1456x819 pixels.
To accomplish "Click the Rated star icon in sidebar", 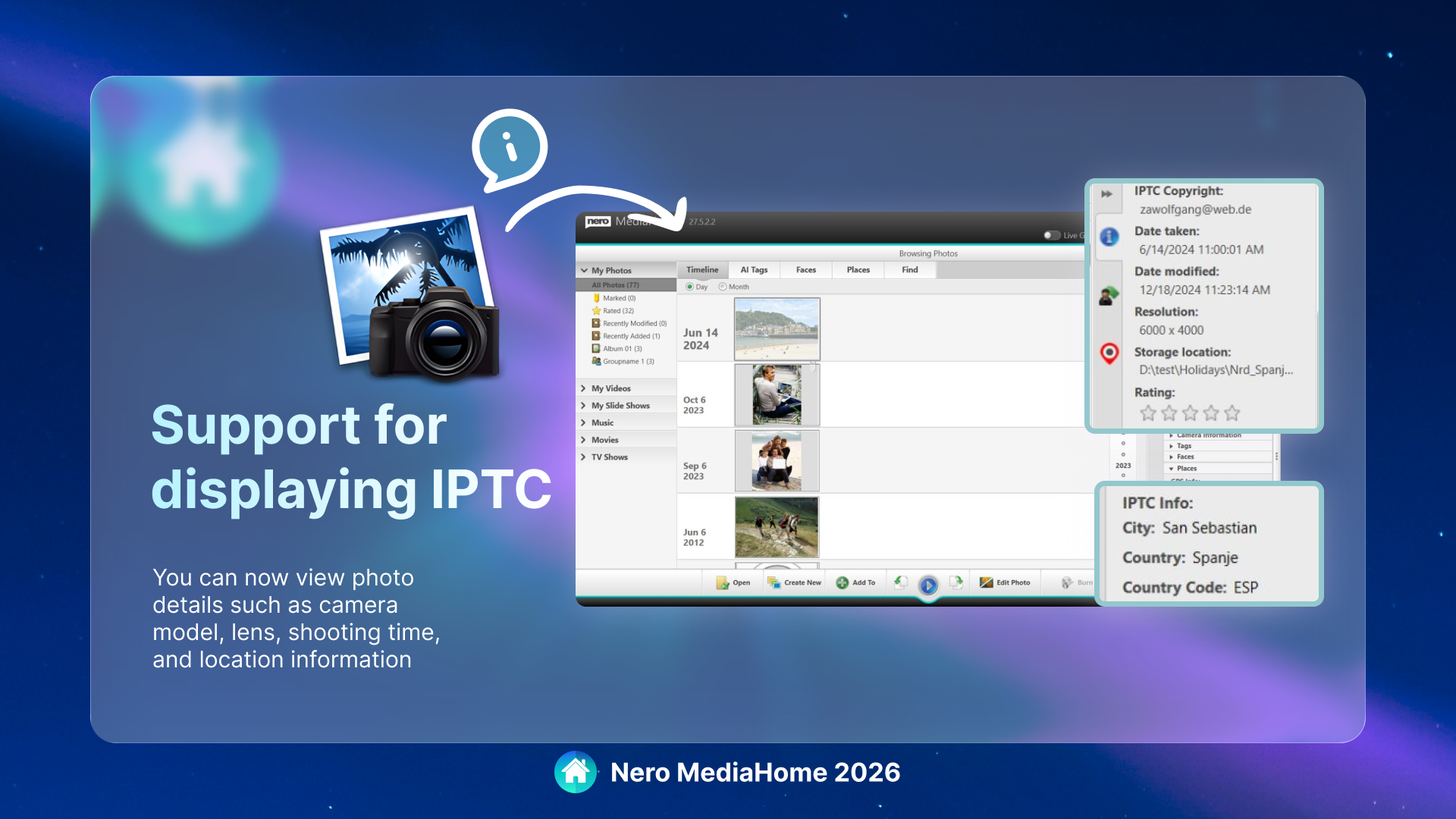I will (x=597, y=311).
